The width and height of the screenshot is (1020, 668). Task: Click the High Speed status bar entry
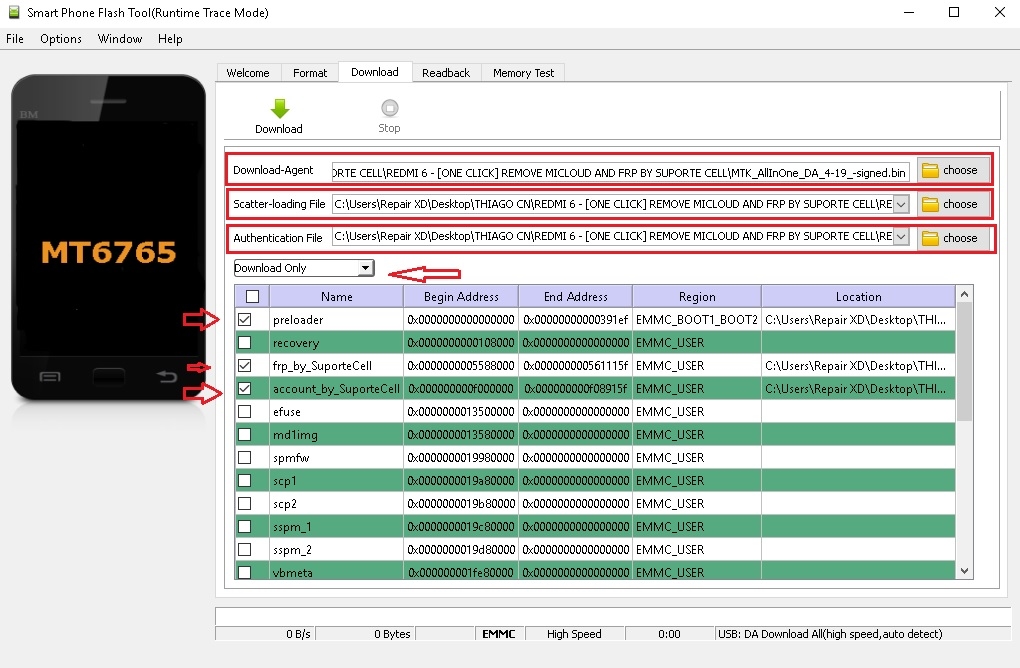pos(574,634)
